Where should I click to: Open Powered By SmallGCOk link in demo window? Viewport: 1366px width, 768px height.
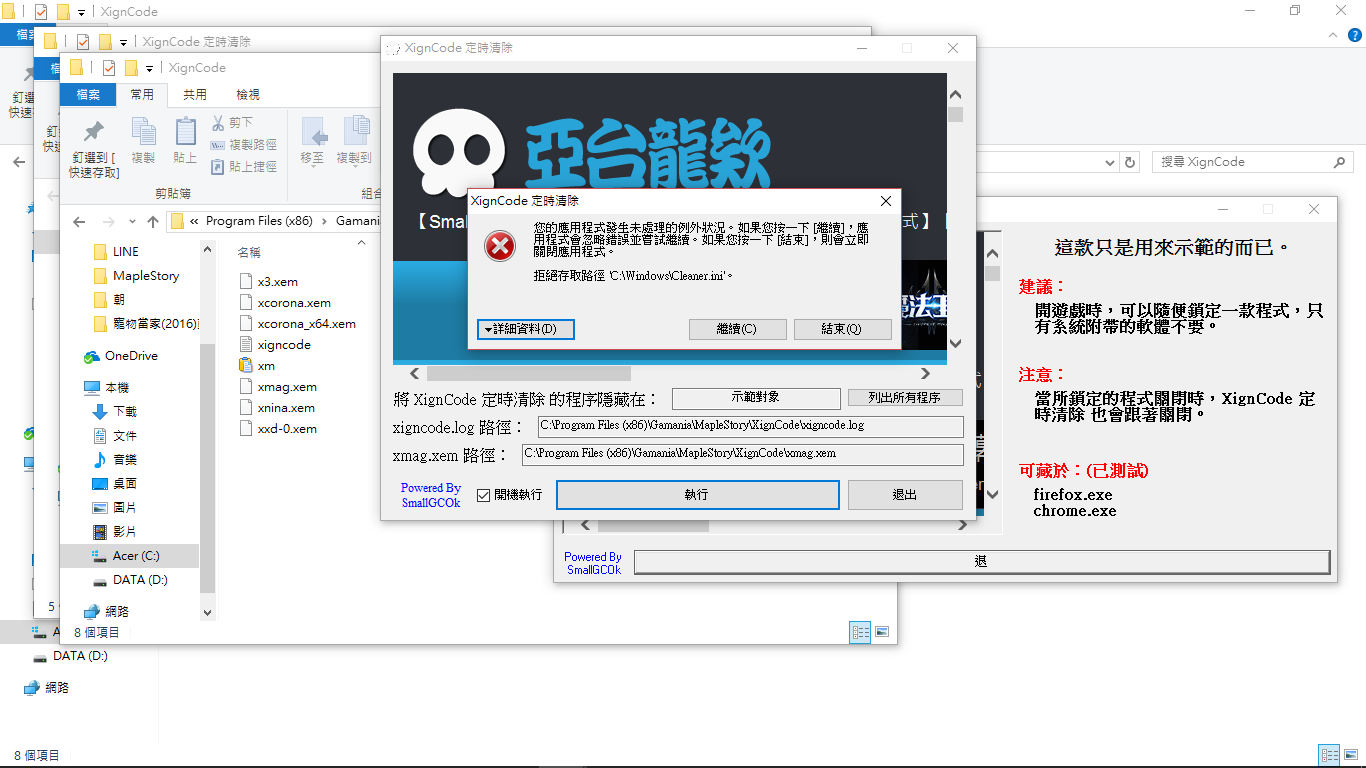[x=594, y=563]
